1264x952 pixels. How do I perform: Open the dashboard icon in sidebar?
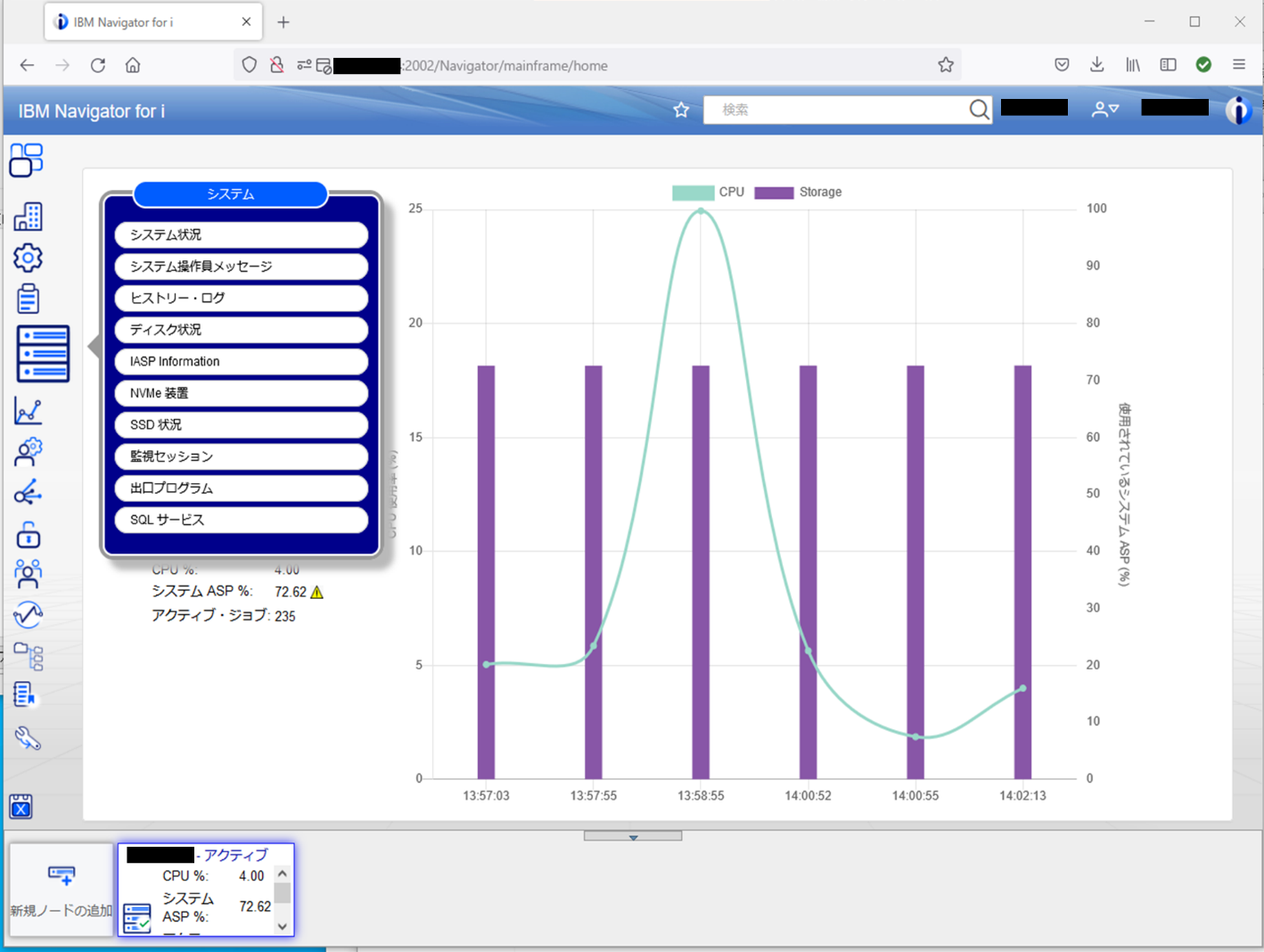pyautogui.click(x=27, y=160)
